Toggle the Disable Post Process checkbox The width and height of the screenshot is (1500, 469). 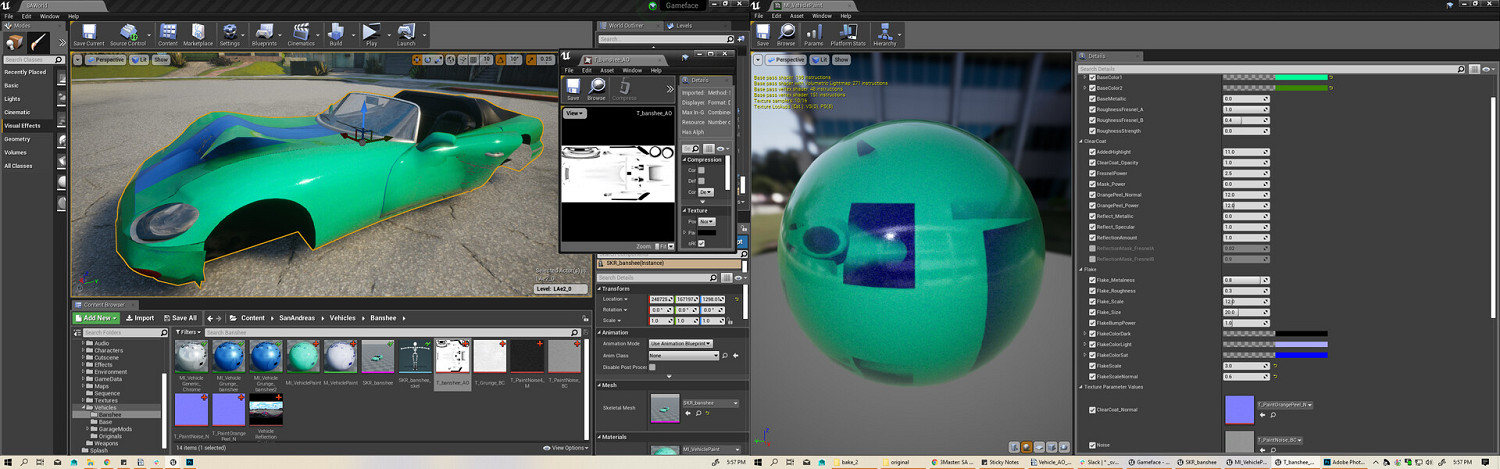652,367
